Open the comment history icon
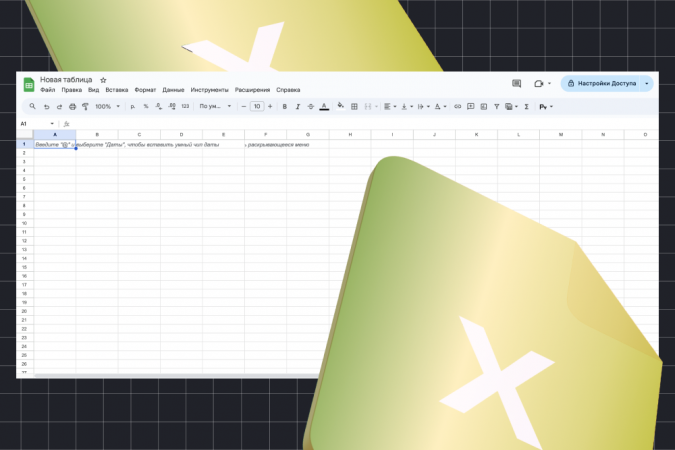The width and height of the screenshot is (675, 450). (x=517, y=84)
